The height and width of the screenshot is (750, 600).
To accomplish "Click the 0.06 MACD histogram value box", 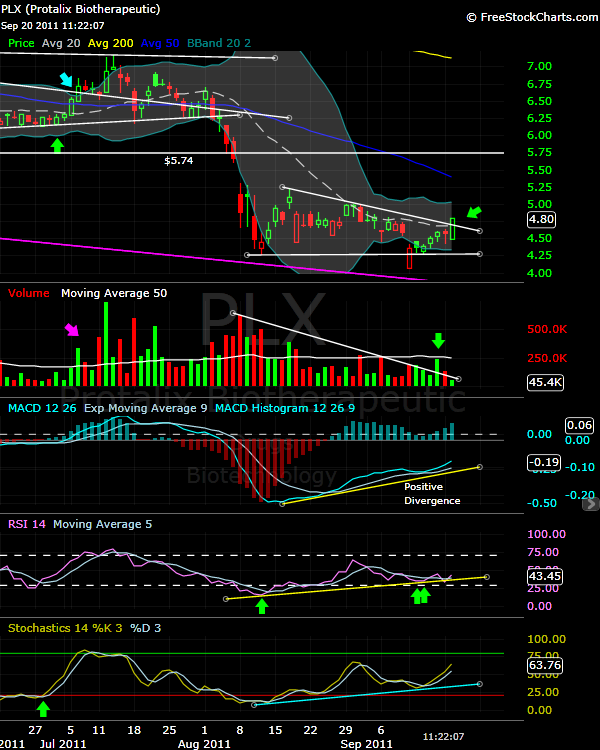I will click(579, 425).
